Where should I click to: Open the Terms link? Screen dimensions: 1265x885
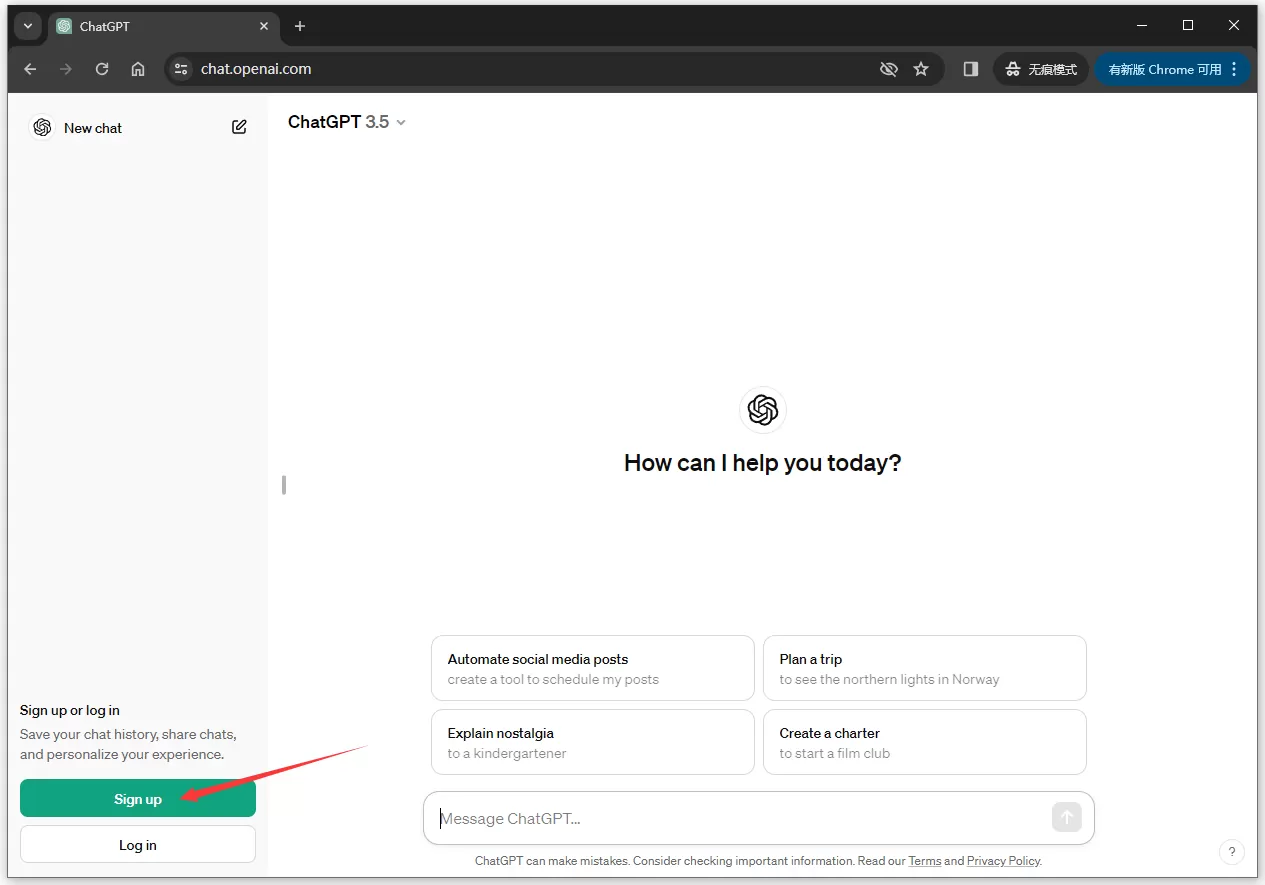tap(925, 861)
